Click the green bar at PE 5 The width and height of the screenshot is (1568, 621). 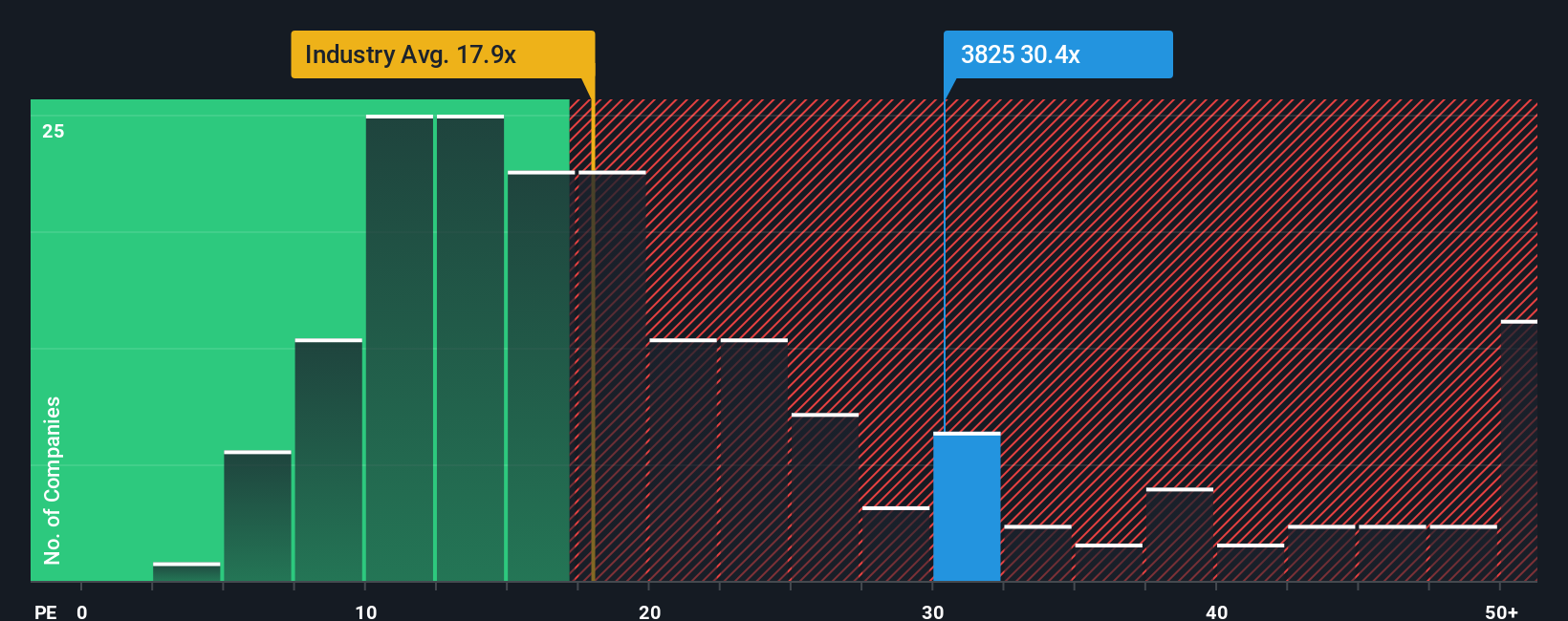(257, 516)
